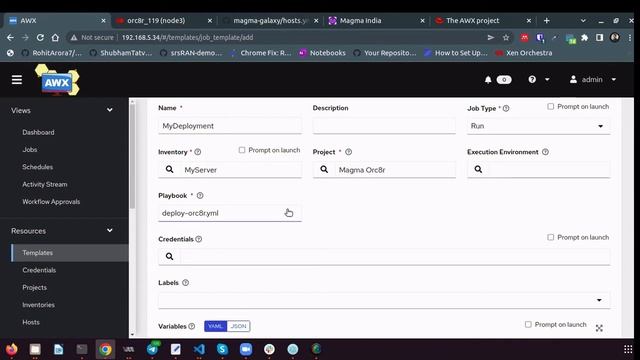Open the admin user dropdown arrow
This screenshot has height=360, width=640.
(x=613, y=80)
